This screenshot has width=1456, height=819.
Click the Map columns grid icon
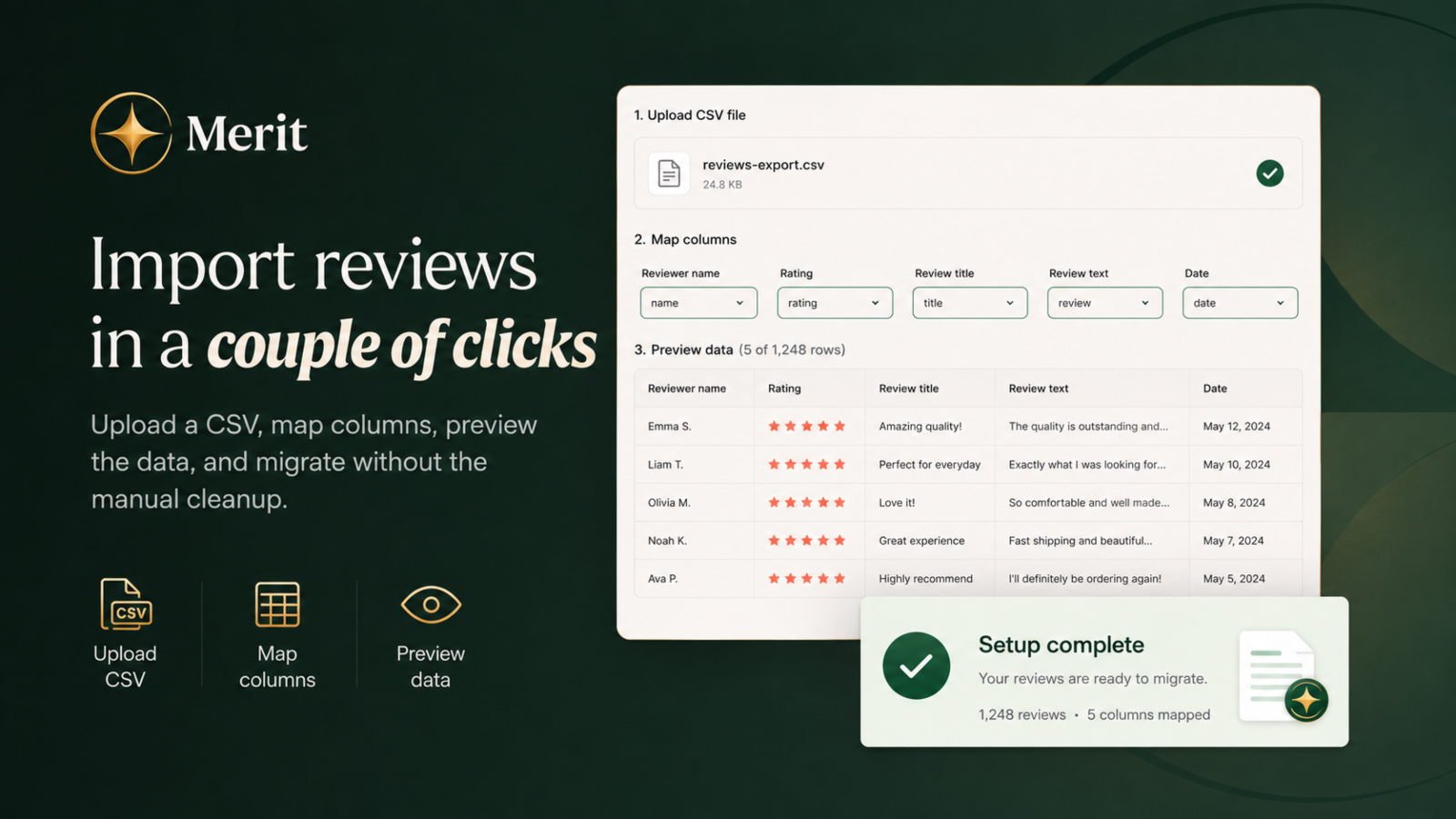click(x=278, y=604)
